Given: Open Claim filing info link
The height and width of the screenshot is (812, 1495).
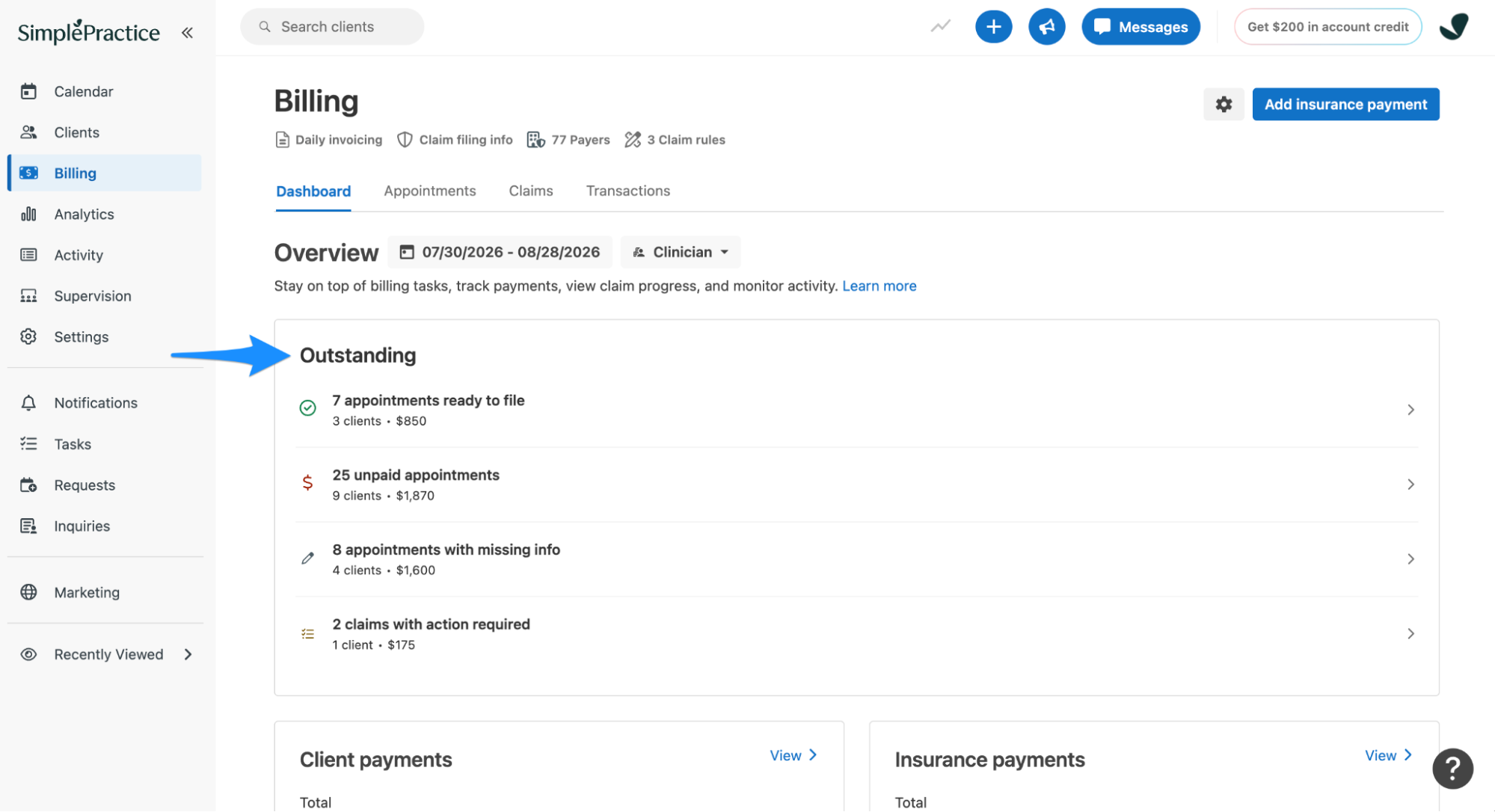Looking at the screenshot, I should [455, 140].
